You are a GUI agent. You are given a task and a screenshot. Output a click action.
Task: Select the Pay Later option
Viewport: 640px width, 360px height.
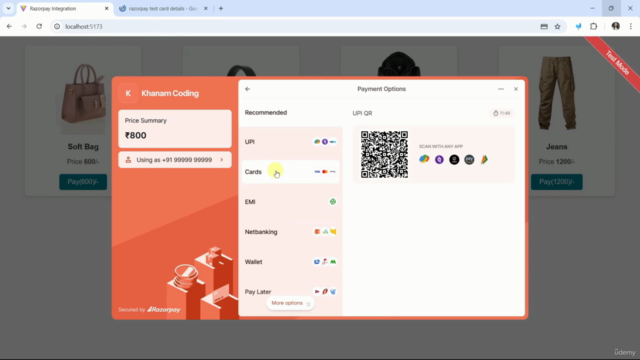[x=291, y=291]
